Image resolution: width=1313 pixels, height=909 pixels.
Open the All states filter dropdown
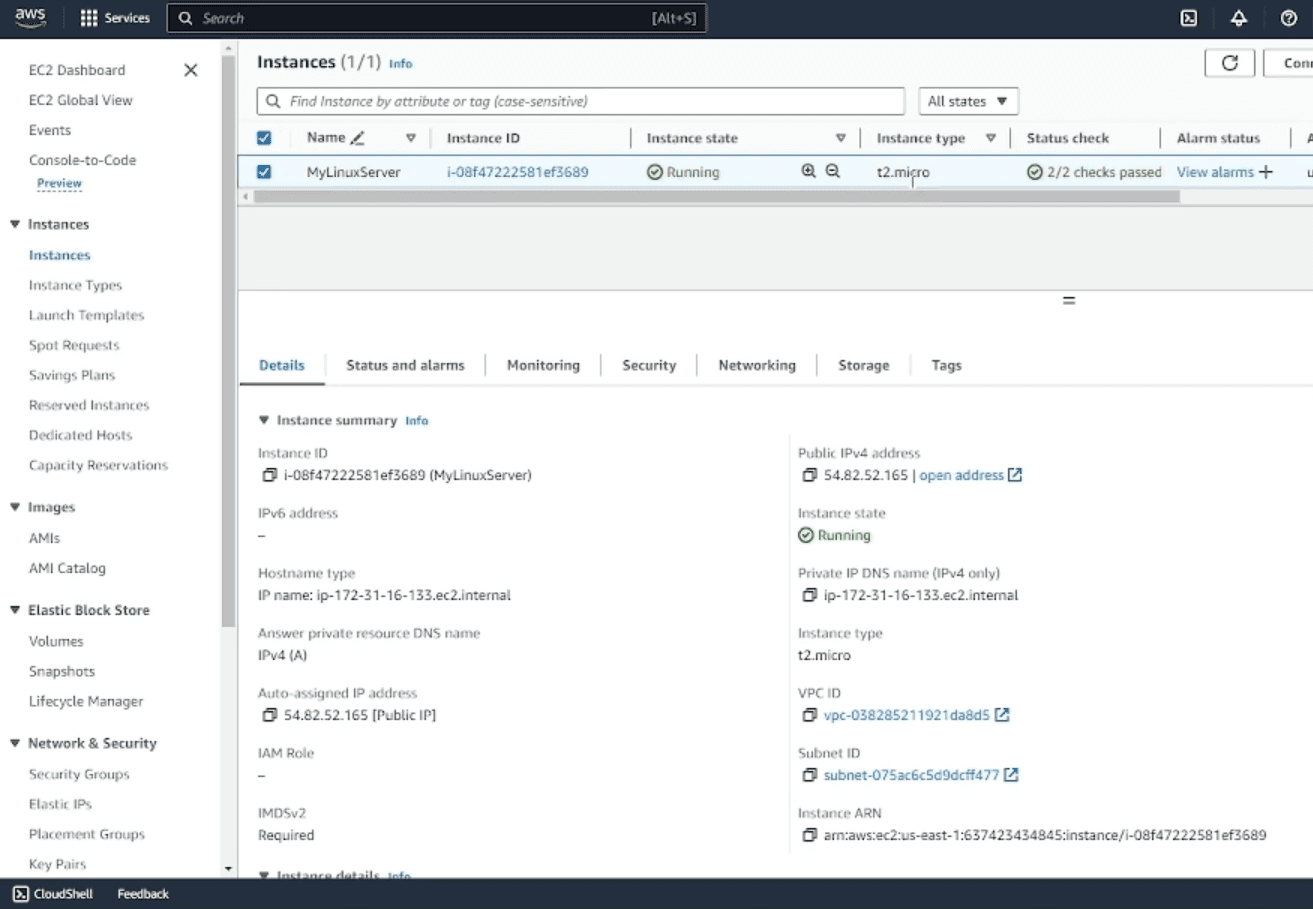pos(966,101)
